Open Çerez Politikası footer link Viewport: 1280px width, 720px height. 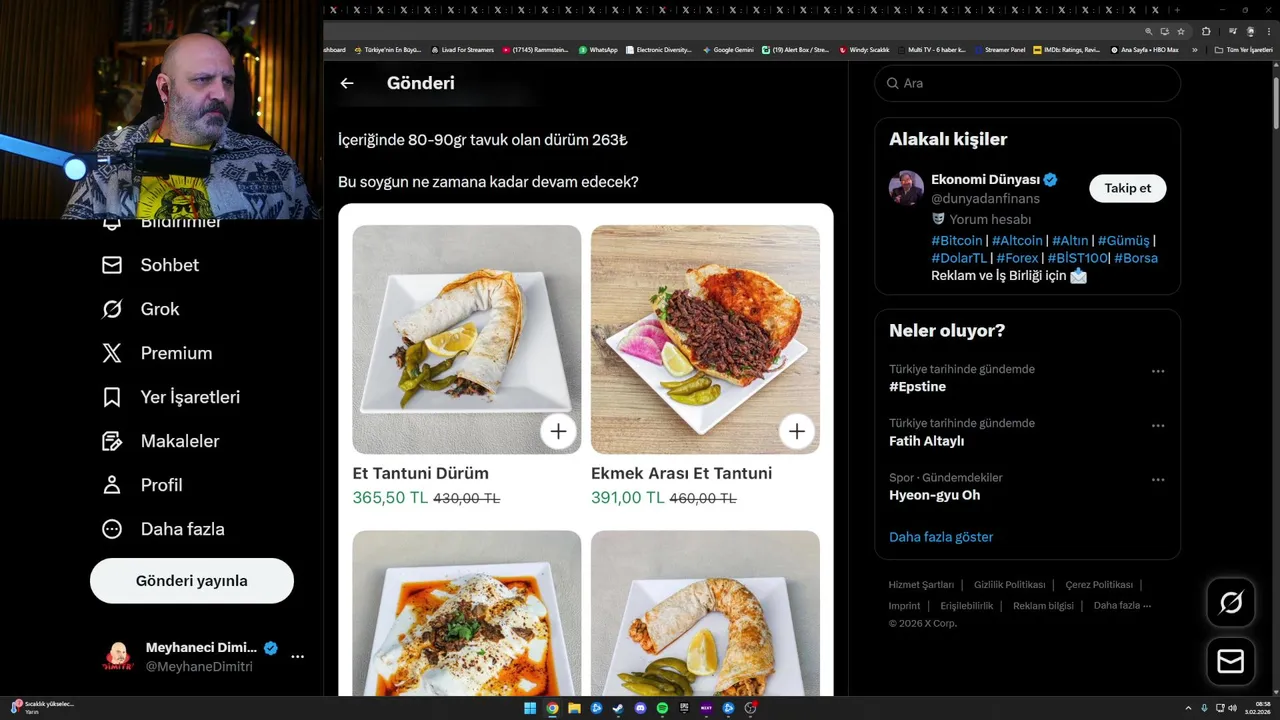coord(1099,585)
